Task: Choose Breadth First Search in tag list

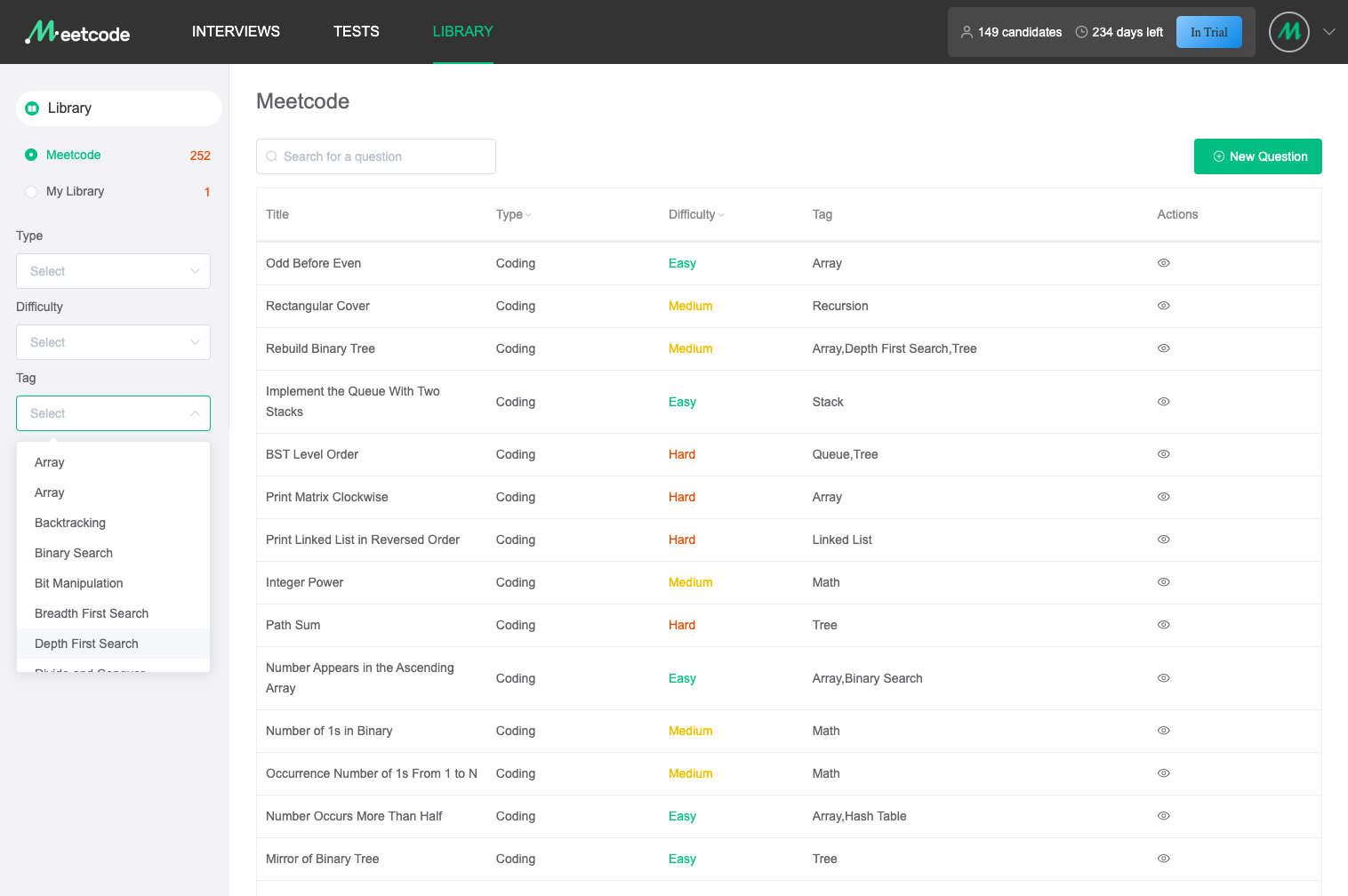Action: [113, 613]
